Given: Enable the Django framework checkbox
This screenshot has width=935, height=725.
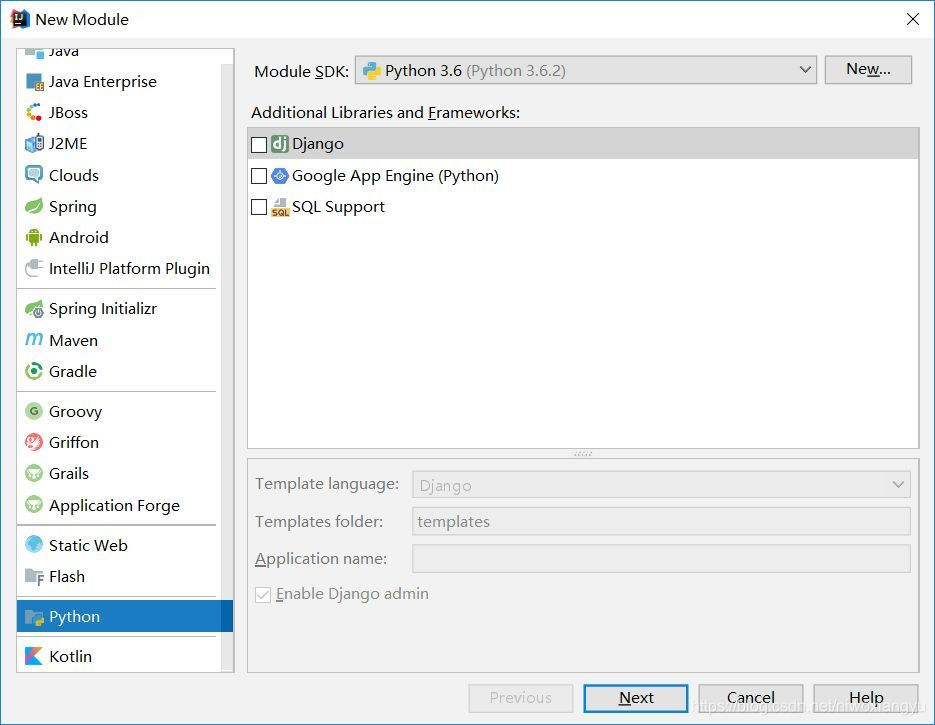Looking at the screenshot, I should [259, 144].
